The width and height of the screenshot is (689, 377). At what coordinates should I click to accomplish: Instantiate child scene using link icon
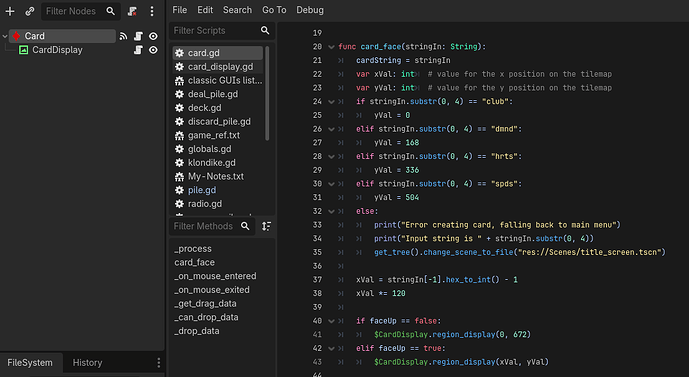pos(29,11)
